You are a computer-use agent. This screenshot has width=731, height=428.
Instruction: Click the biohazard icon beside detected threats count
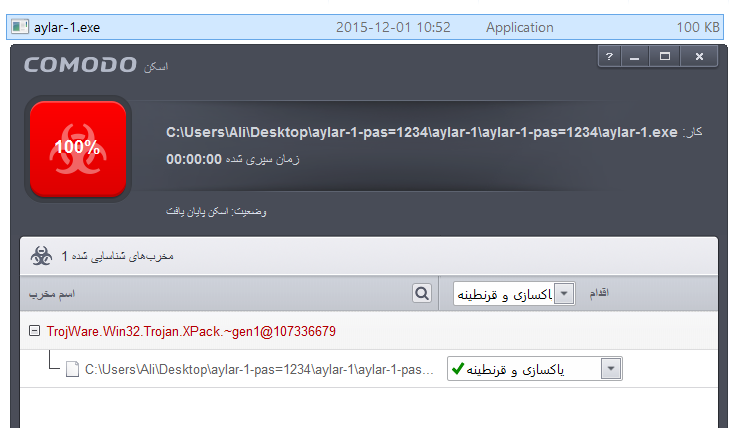coord(41,256)
